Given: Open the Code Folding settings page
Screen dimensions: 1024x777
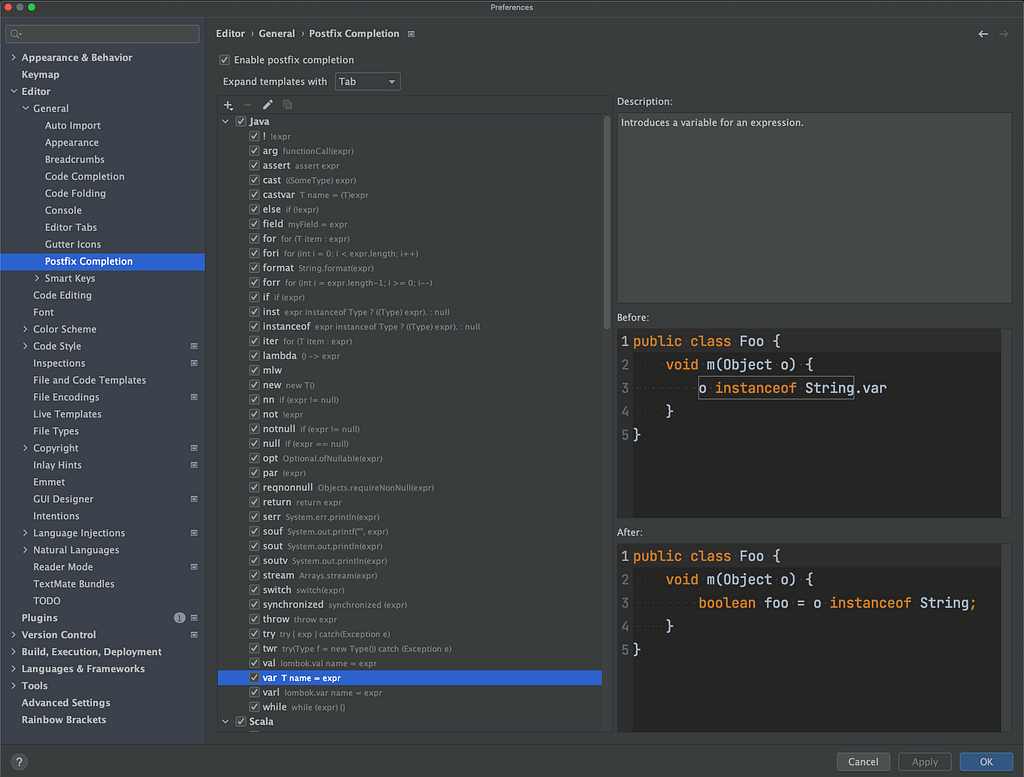Looking at the screenshot, I should click(75, 193).
